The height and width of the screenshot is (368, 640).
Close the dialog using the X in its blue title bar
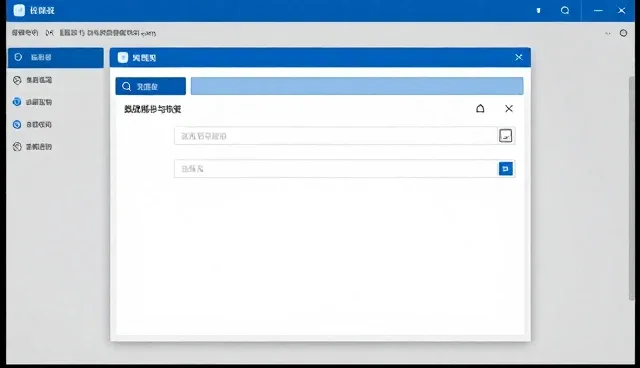point(518,57)
